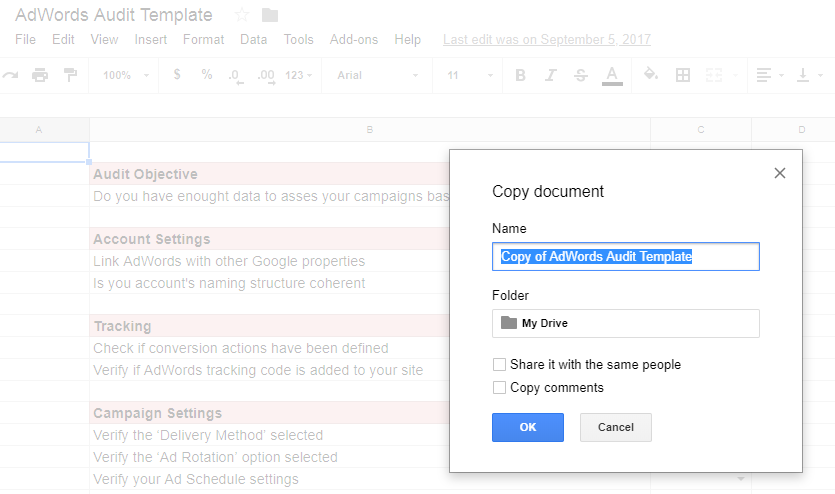Click the vertical align icon
This screenshot has height=494, width=835.
[803, 75]
